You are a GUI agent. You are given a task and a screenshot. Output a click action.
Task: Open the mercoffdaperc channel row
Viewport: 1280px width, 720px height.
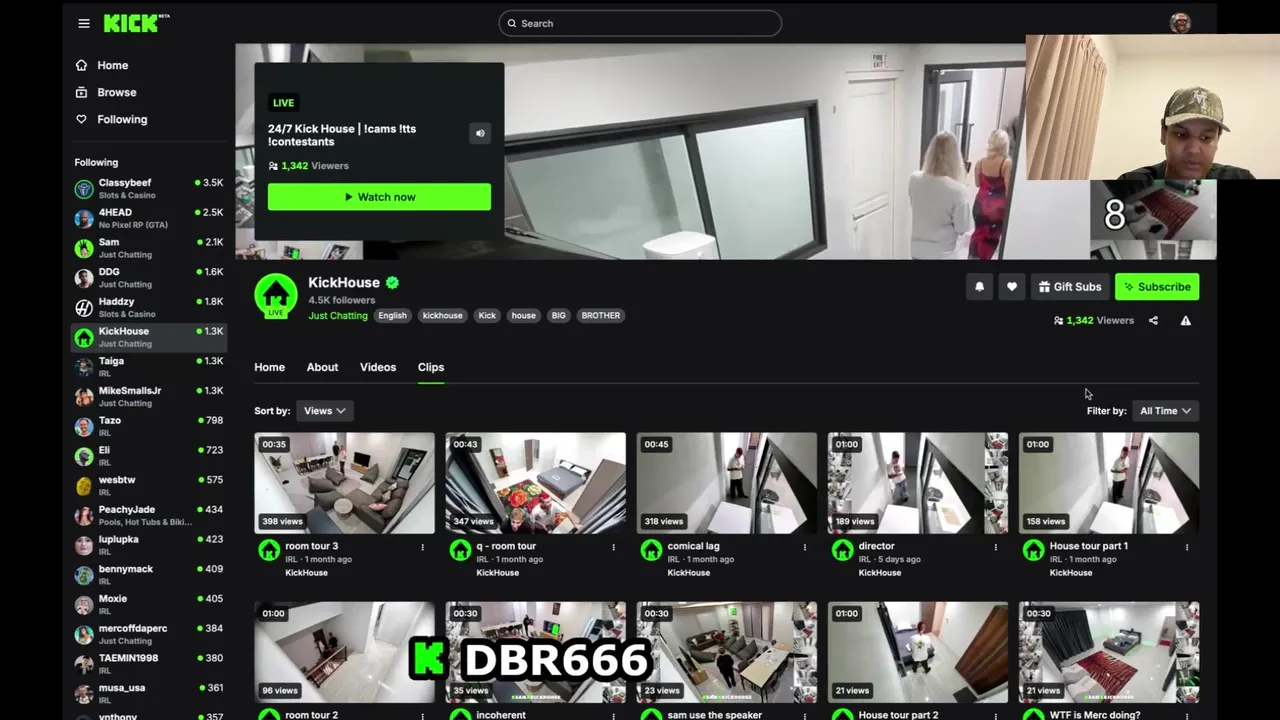(x=149, y=634)
